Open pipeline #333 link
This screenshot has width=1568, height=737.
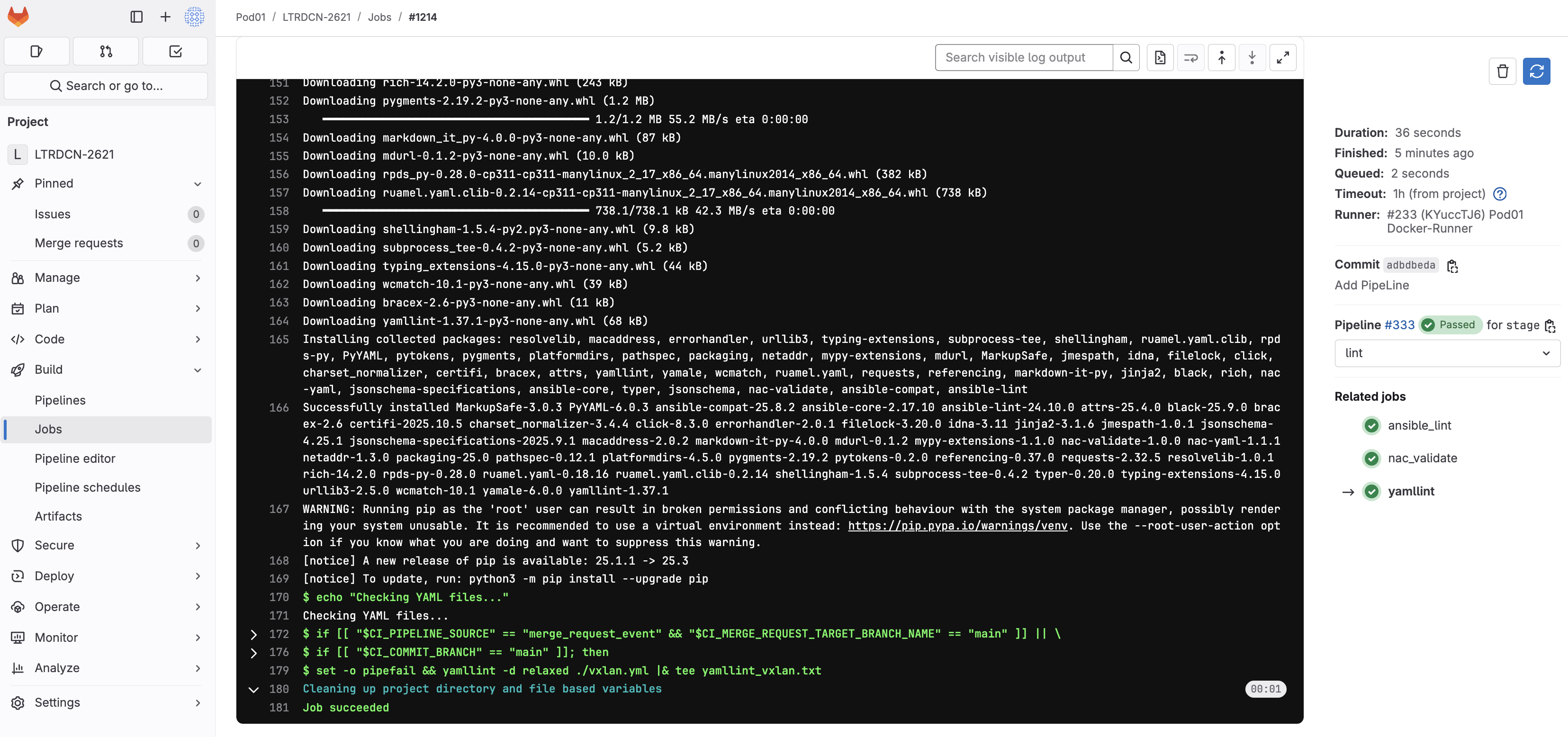coord(1399,325)
